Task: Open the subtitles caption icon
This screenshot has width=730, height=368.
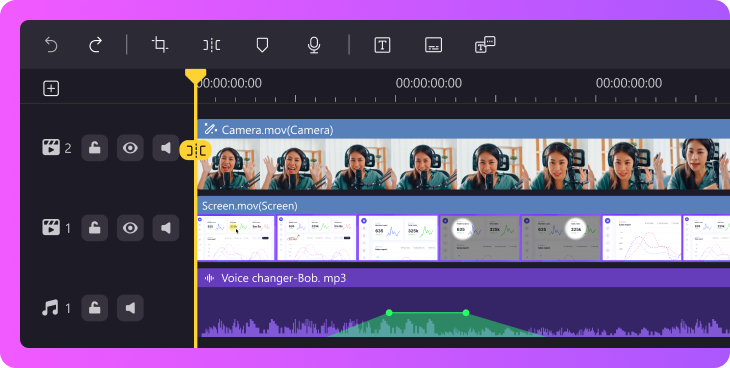Action: 433,45
